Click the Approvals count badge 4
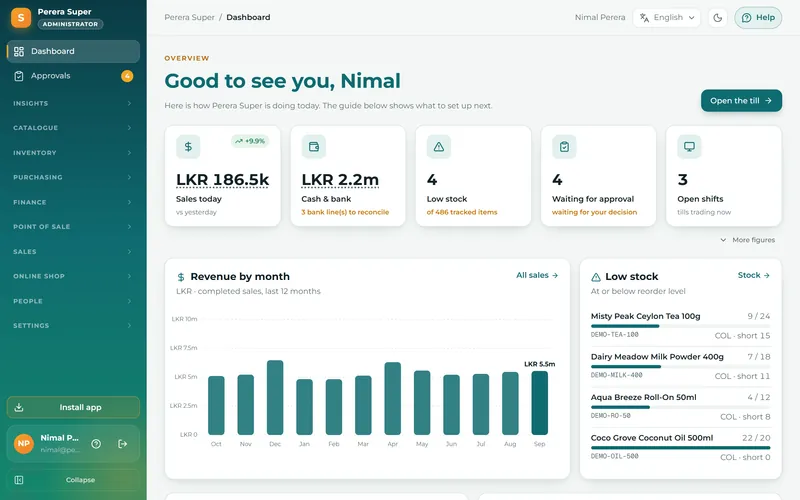The width and height of the screenshot is (800, 500). coord(127,76)
